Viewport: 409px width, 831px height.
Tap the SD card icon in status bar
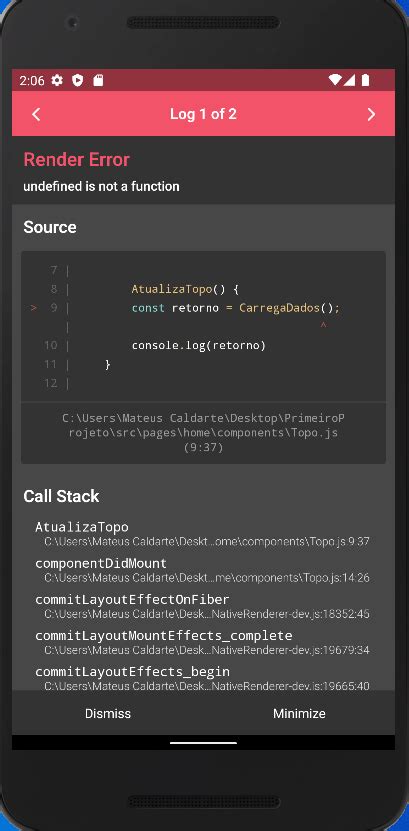98,80
